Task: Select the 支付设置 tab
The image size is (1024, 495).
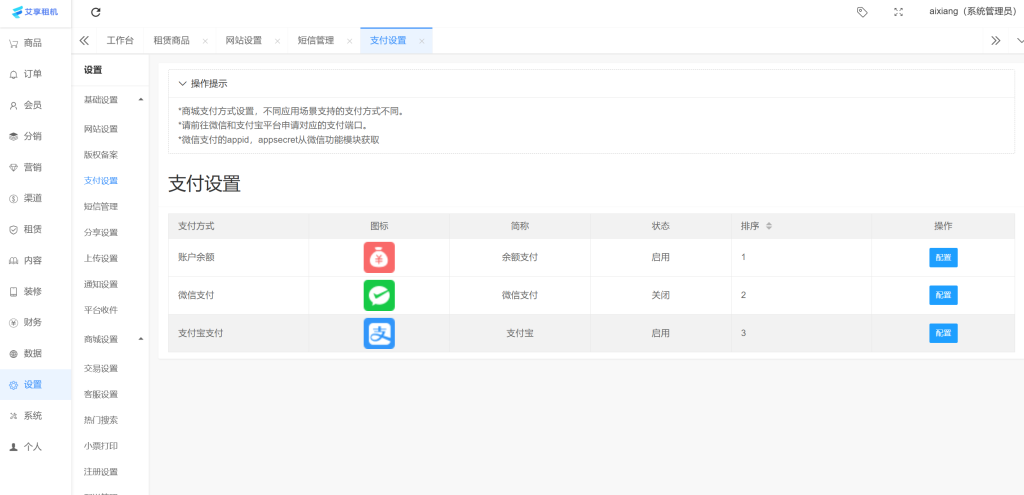Action: click(388, 40)
